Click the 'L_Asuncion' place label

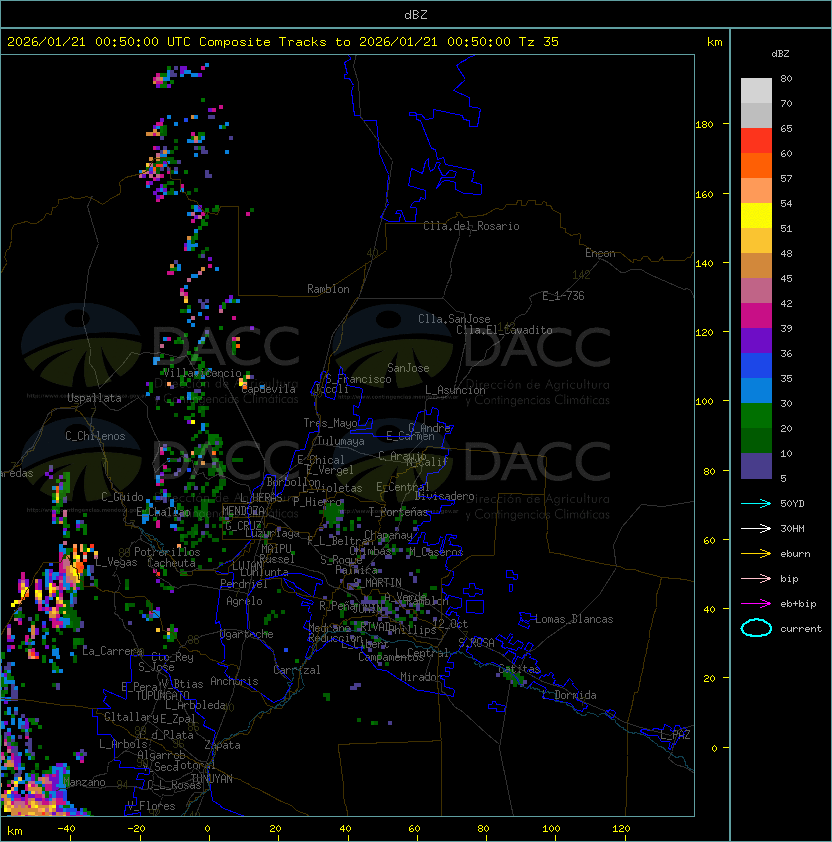pyautogui.click(x=455, y=390)
